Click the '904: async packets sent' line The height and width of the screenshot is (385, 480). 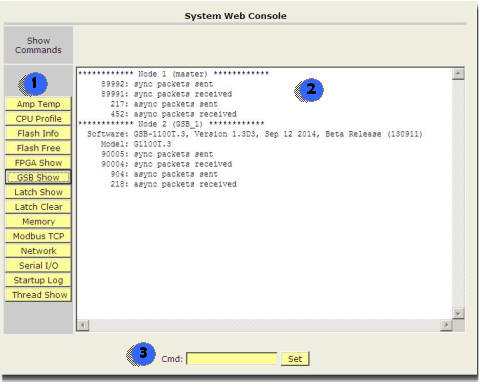[x=164, y=174]
